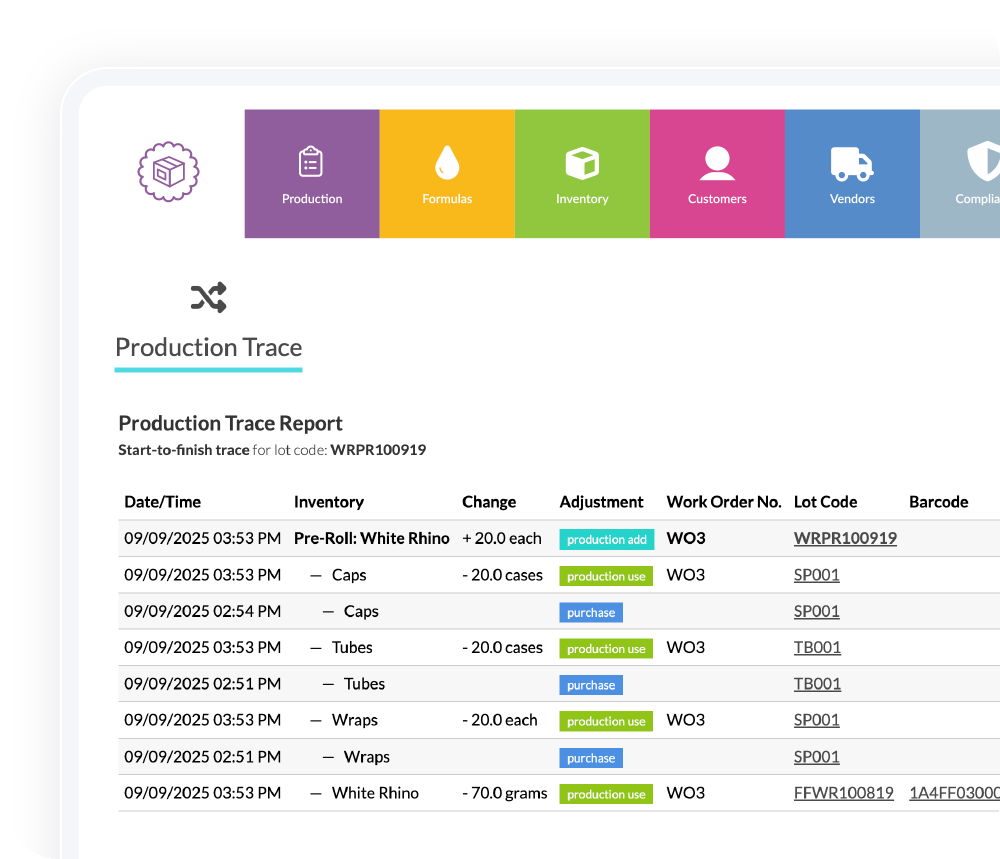1000x859 pixels.
Task: Click 'purchase' badge in Wraps row
Action: coord(591,758)
